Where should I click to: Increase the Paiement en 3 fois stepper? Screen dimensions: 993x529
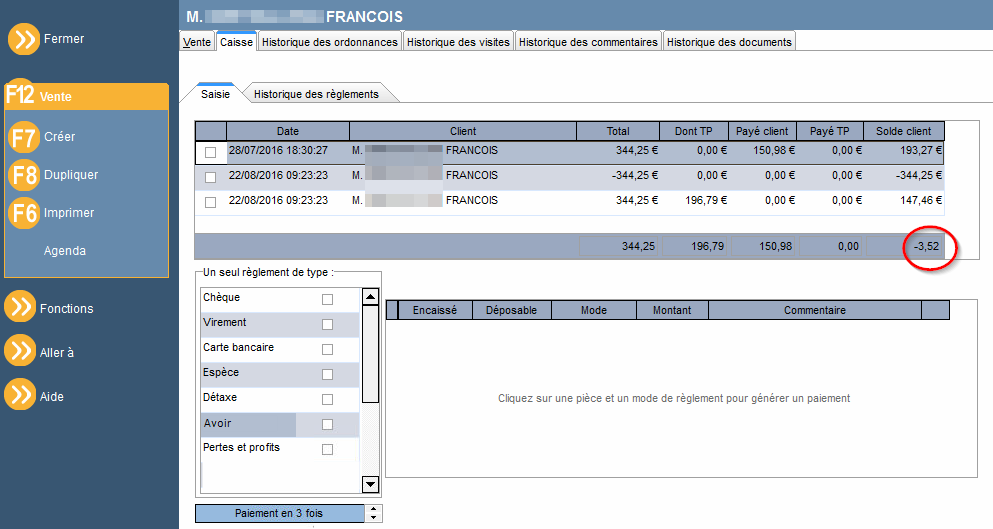click(x=374, y=509)
